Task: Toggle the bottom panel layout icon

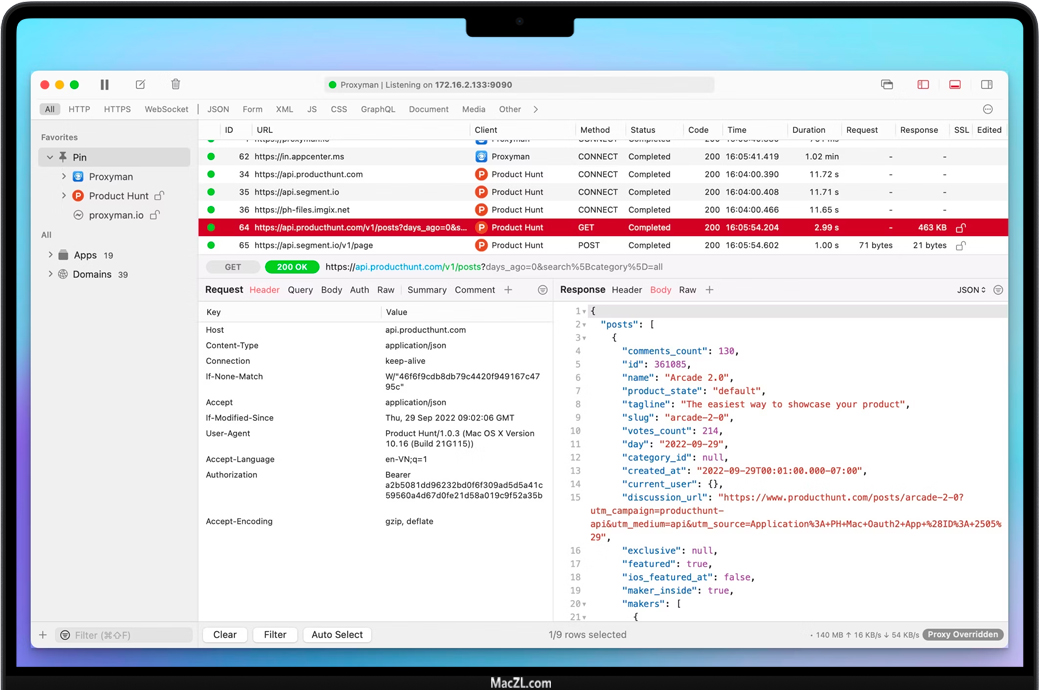Action: [x=955, y=85]
